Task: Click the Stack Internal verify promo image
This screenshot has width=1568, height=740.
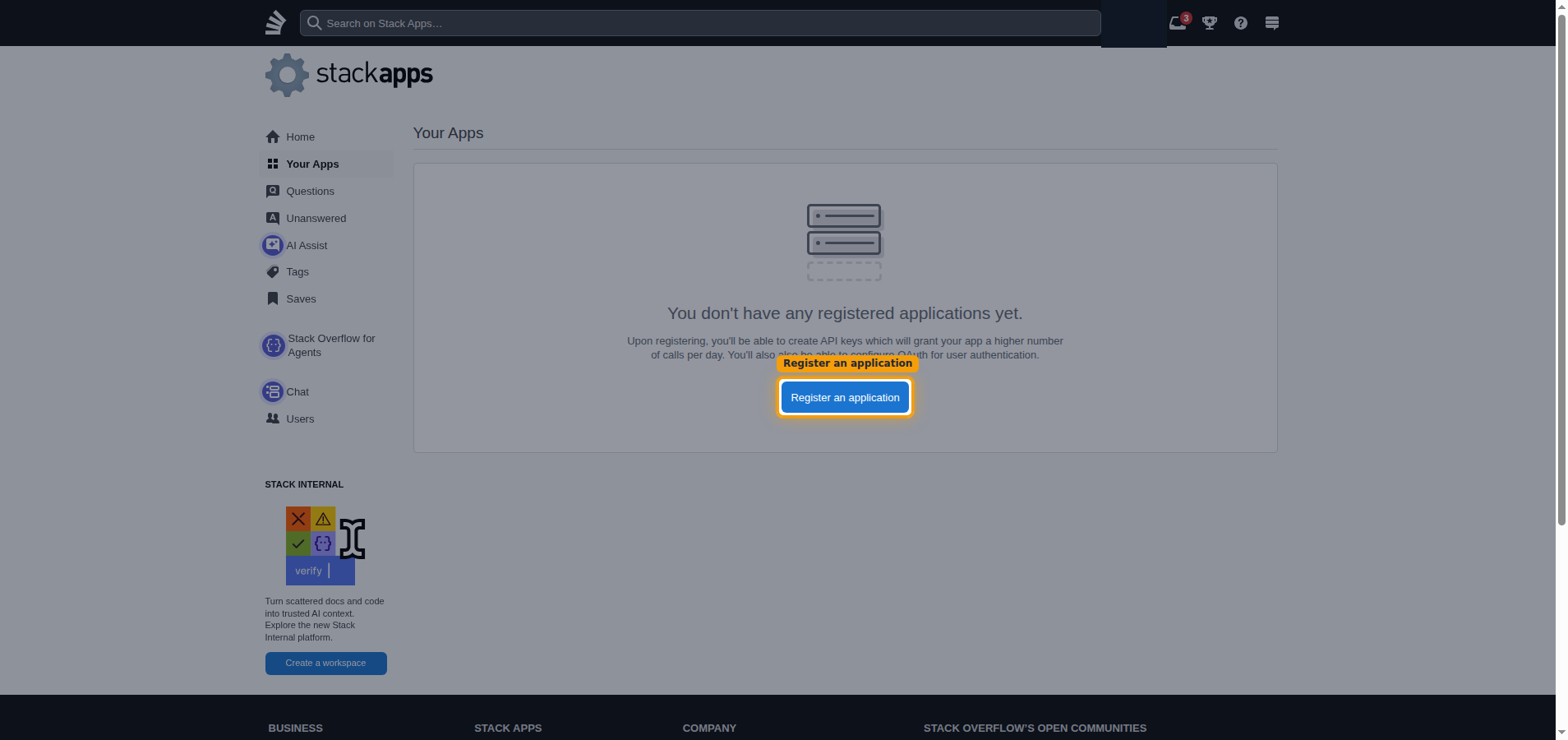Action: tap(325, 545)
